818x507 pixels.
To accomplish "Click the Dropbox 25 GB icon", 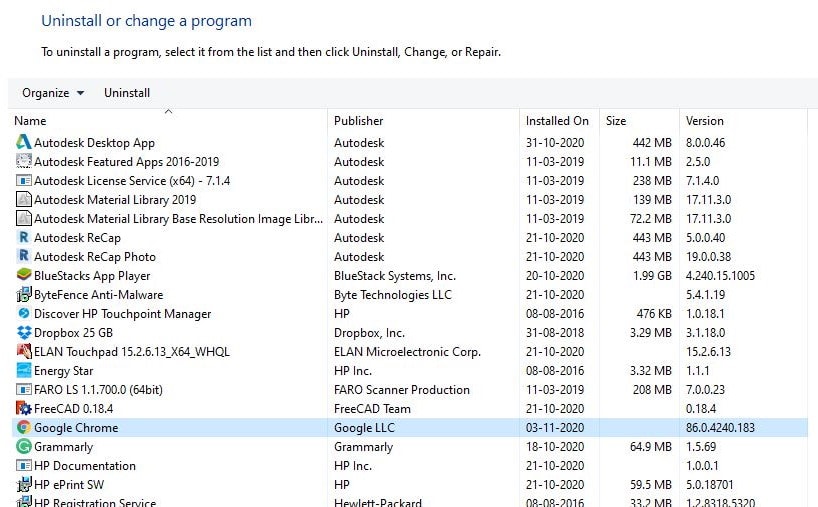I will pos(23,332).
